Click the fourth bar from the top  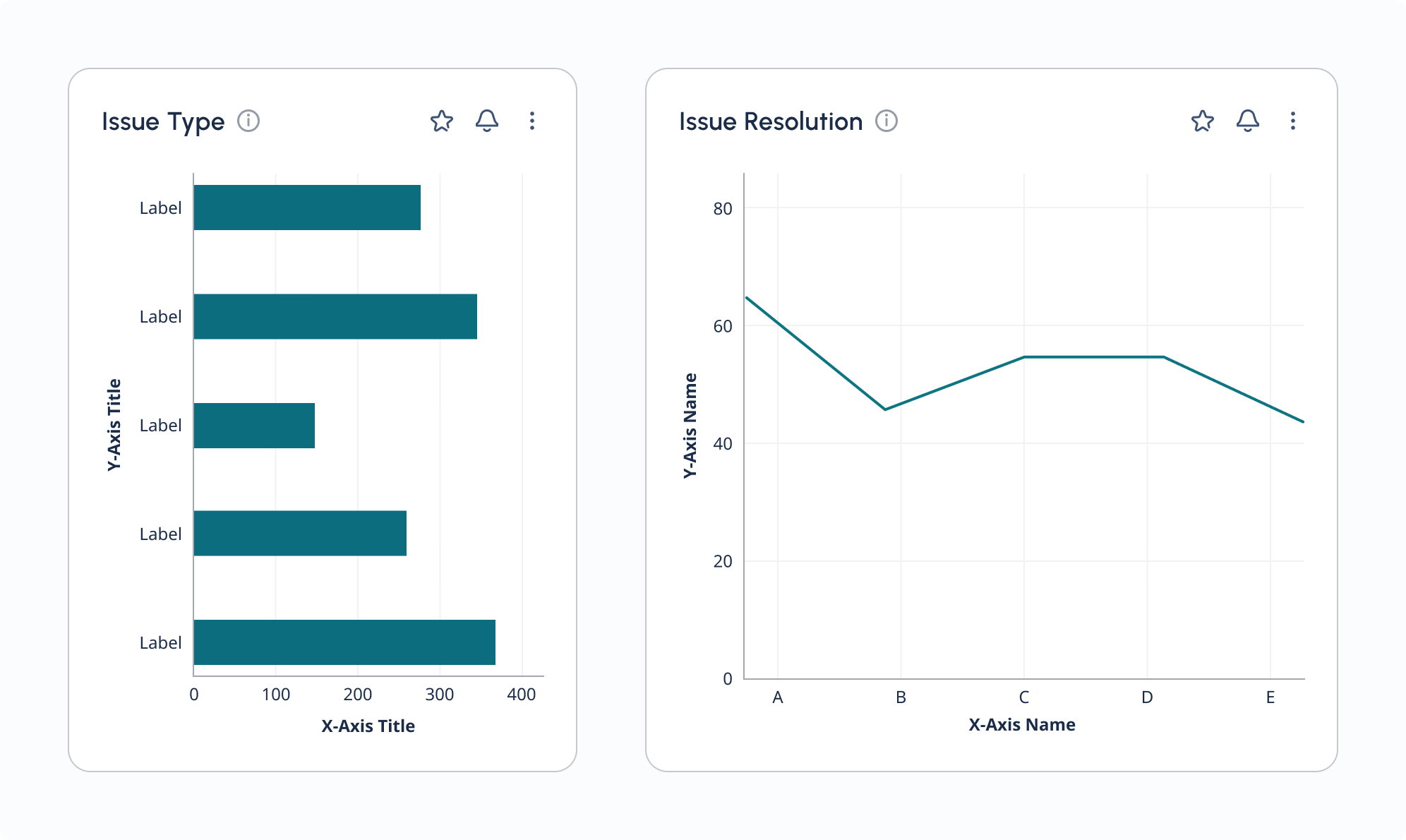click(x=300, y=534)
